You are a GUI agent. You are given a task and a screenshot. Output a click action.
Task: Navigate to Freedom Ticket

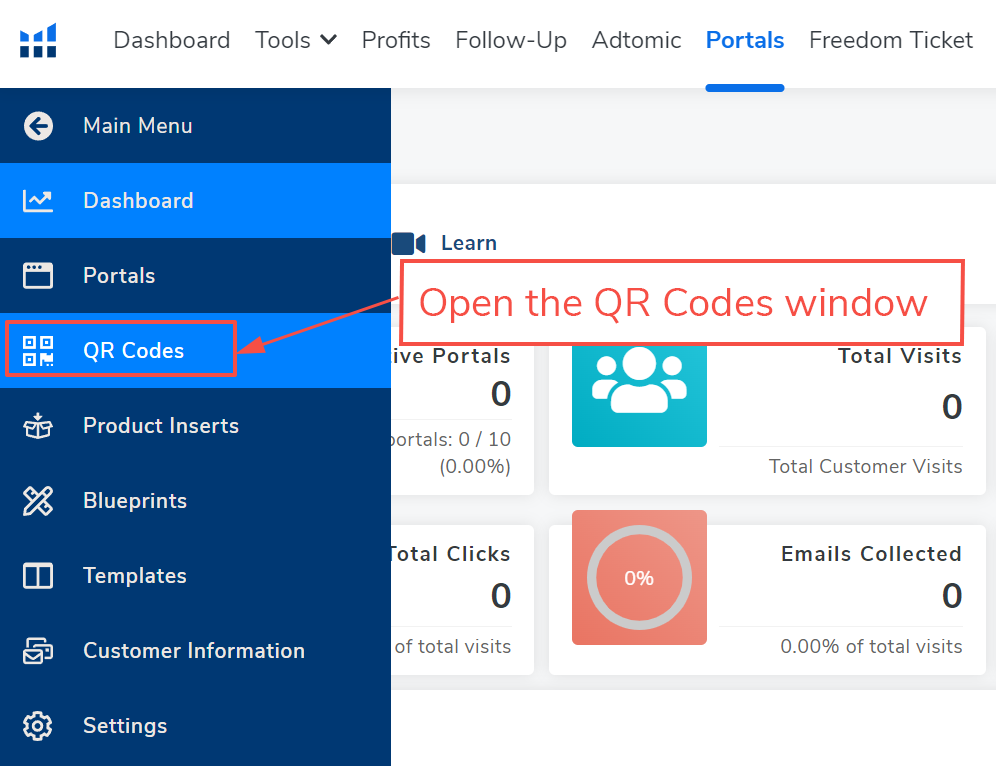891,40
